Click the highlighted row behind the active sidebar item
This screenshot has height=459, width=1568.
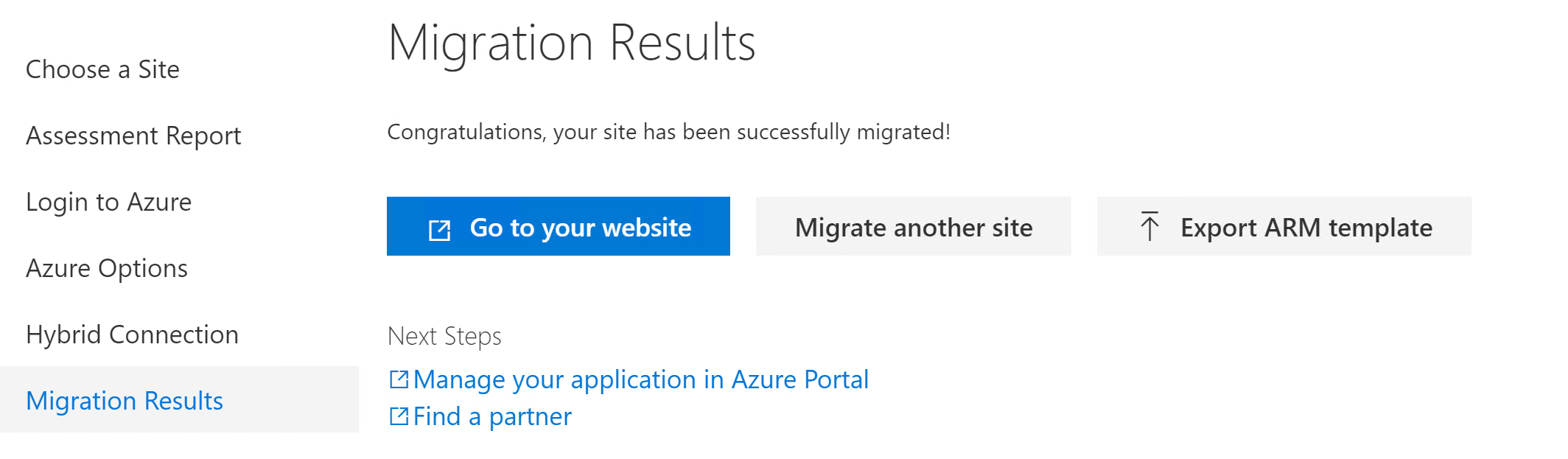(x=179, y=399)
